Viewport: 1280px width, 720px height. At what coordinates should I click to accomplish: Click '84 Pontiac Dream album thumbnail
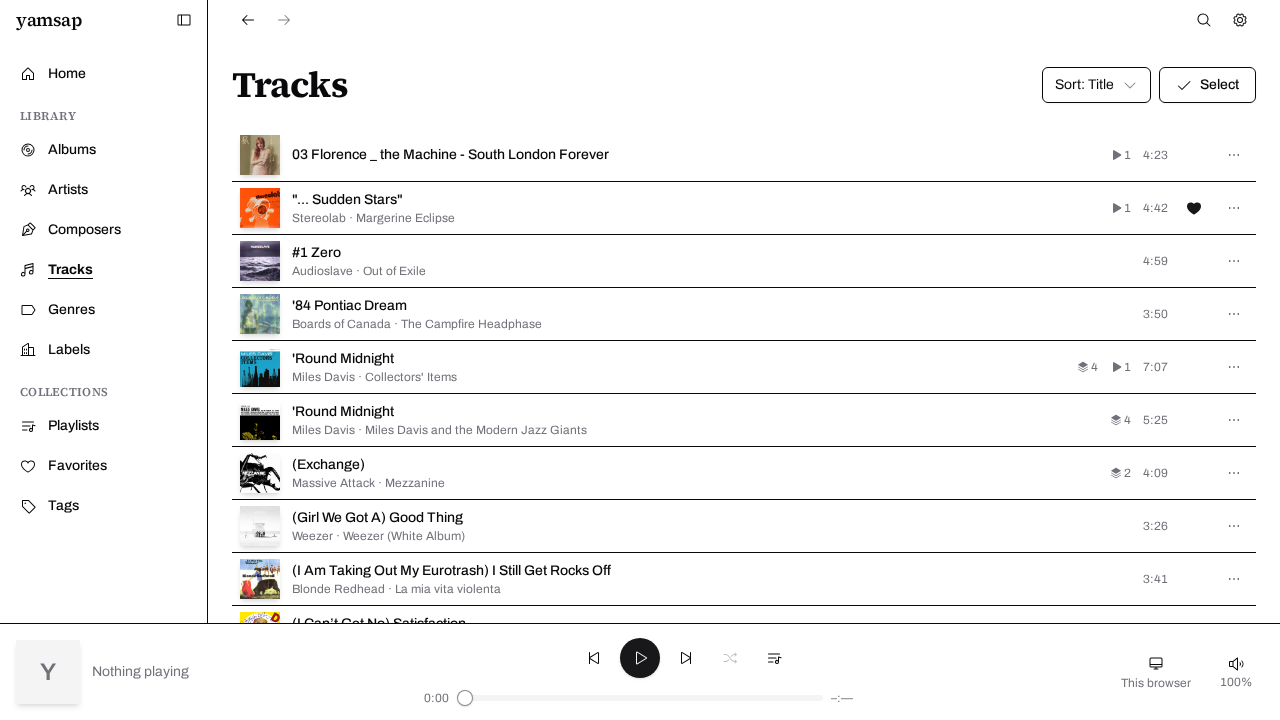pyautogui.click(x=260, y=314)
